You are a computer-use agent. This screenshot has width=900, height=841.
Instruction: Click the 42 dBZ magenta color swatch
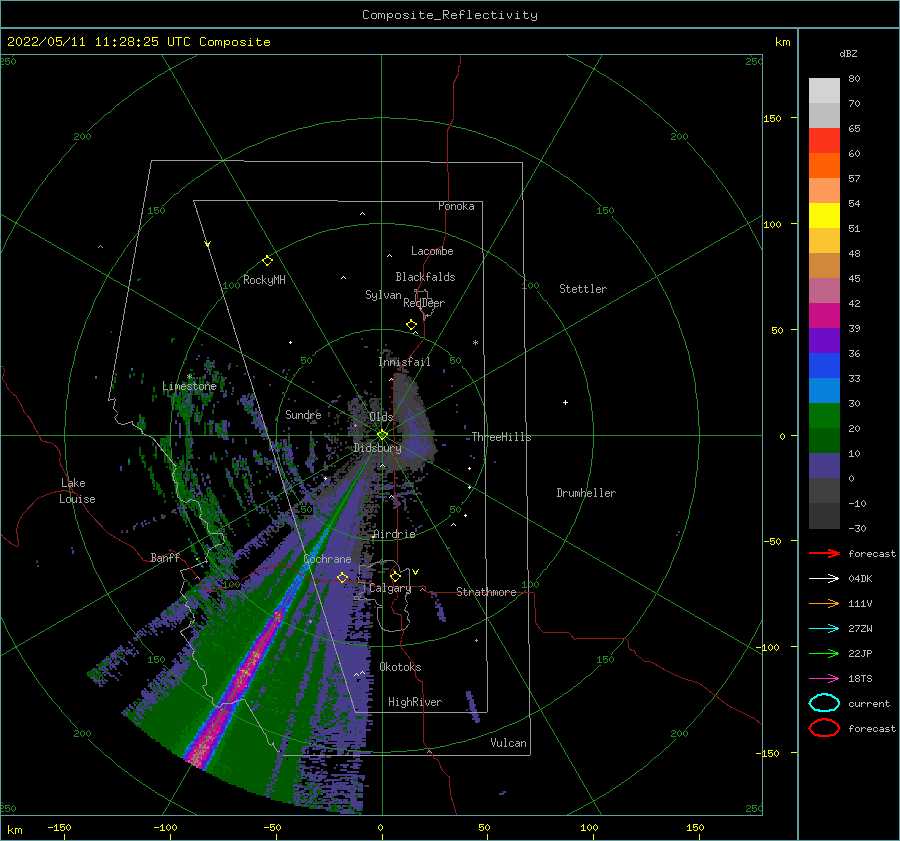click(x=824, y=315)
